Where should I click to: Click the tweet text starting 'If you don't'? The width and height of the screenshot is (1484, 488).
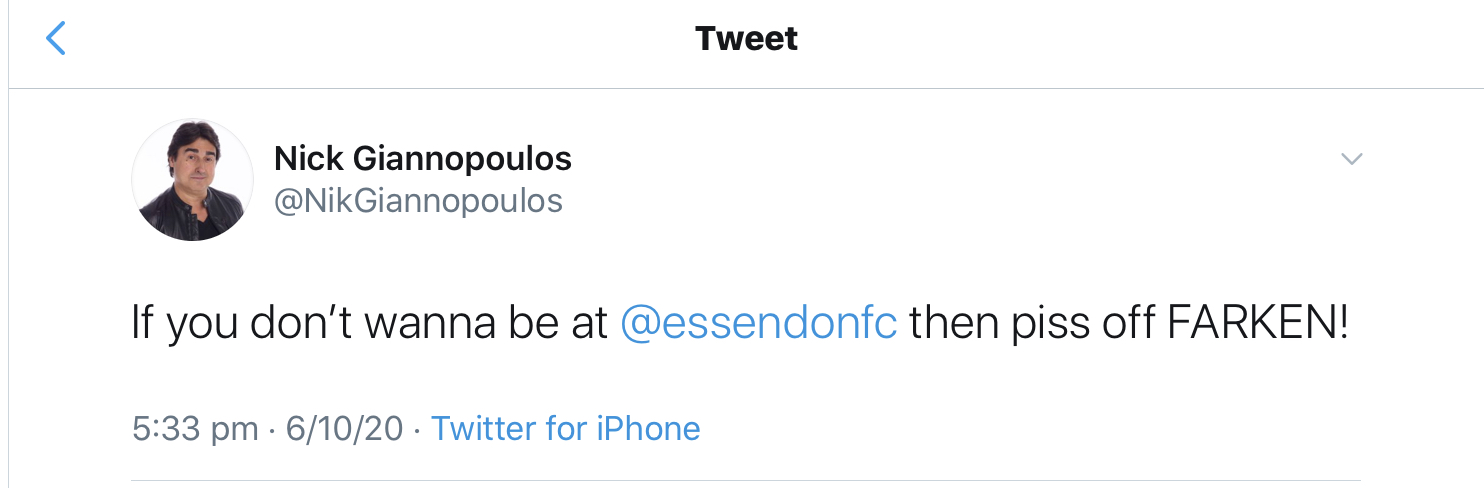(x=740, y=324)
